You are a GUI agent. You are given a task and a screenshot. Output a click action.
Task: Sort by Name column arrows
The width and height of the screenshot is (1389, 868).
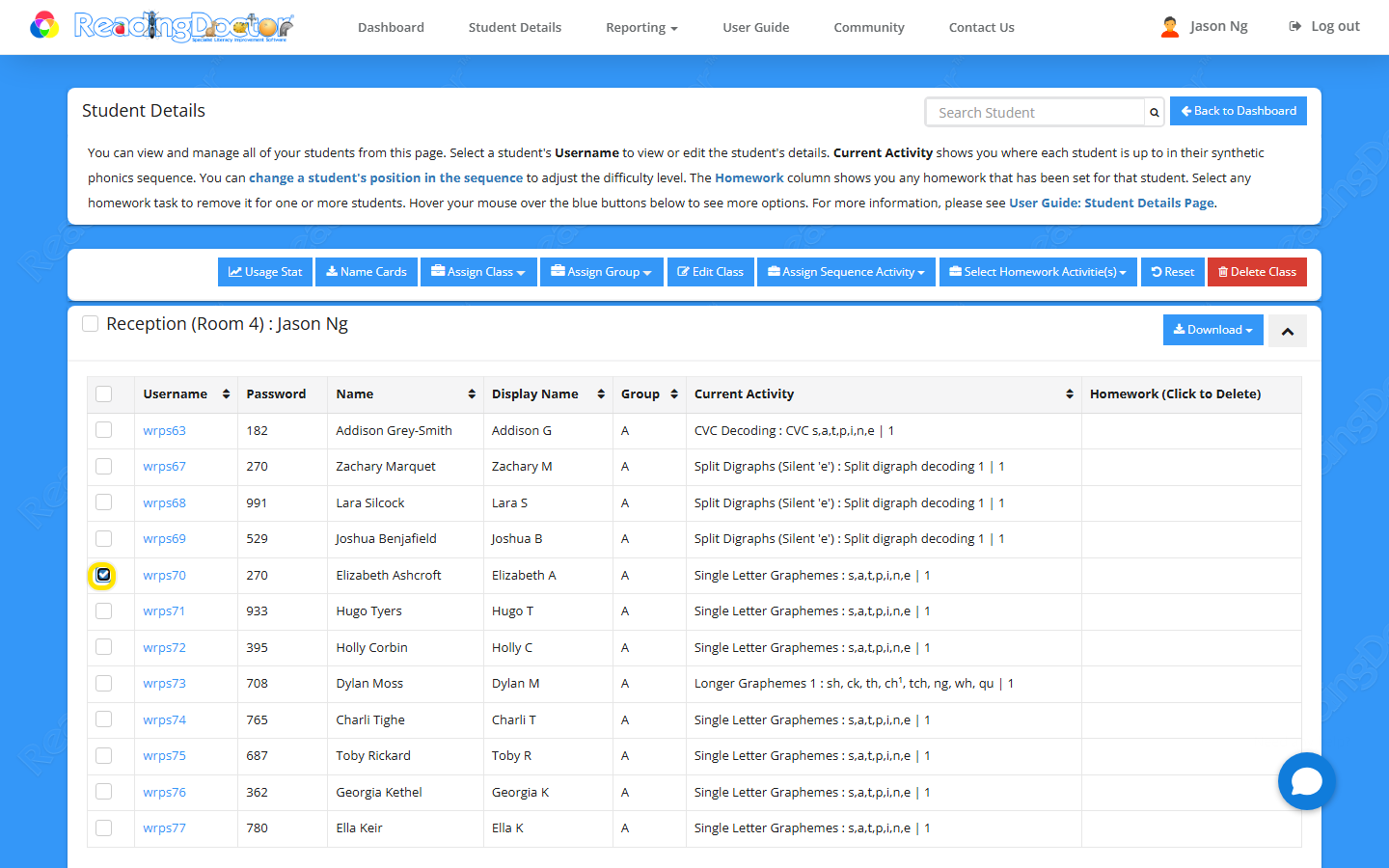472,393
